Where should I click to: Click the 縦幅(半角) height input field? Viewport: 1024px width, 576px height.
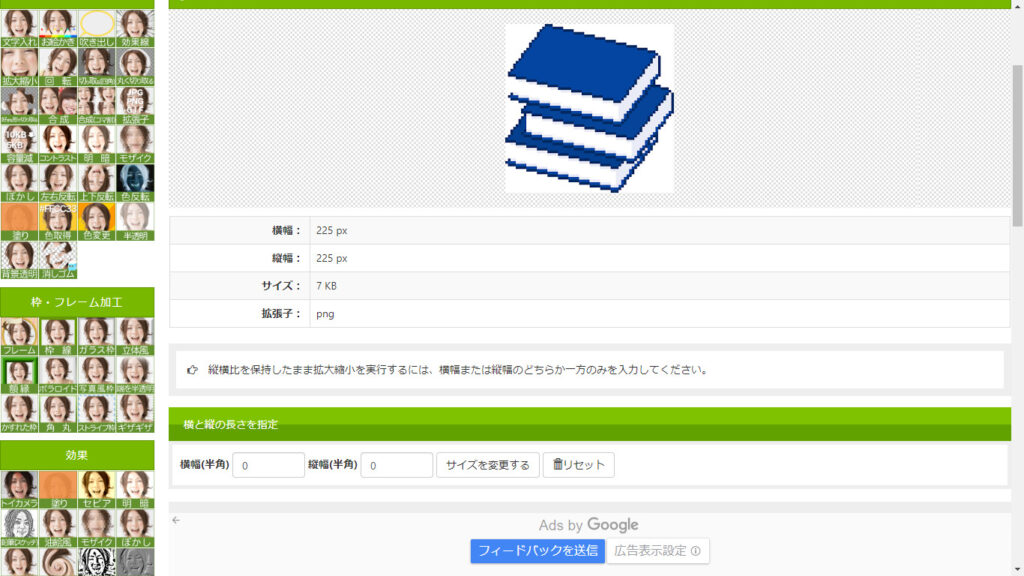click(x=396, y=465)
